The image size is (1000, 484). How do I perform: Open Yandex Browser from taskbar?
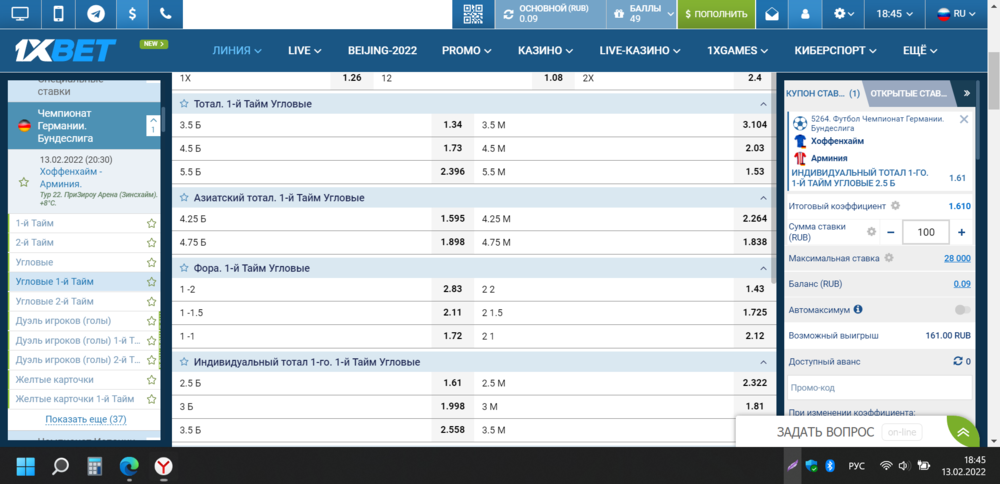pyautogui.click(x=163, y=467)
